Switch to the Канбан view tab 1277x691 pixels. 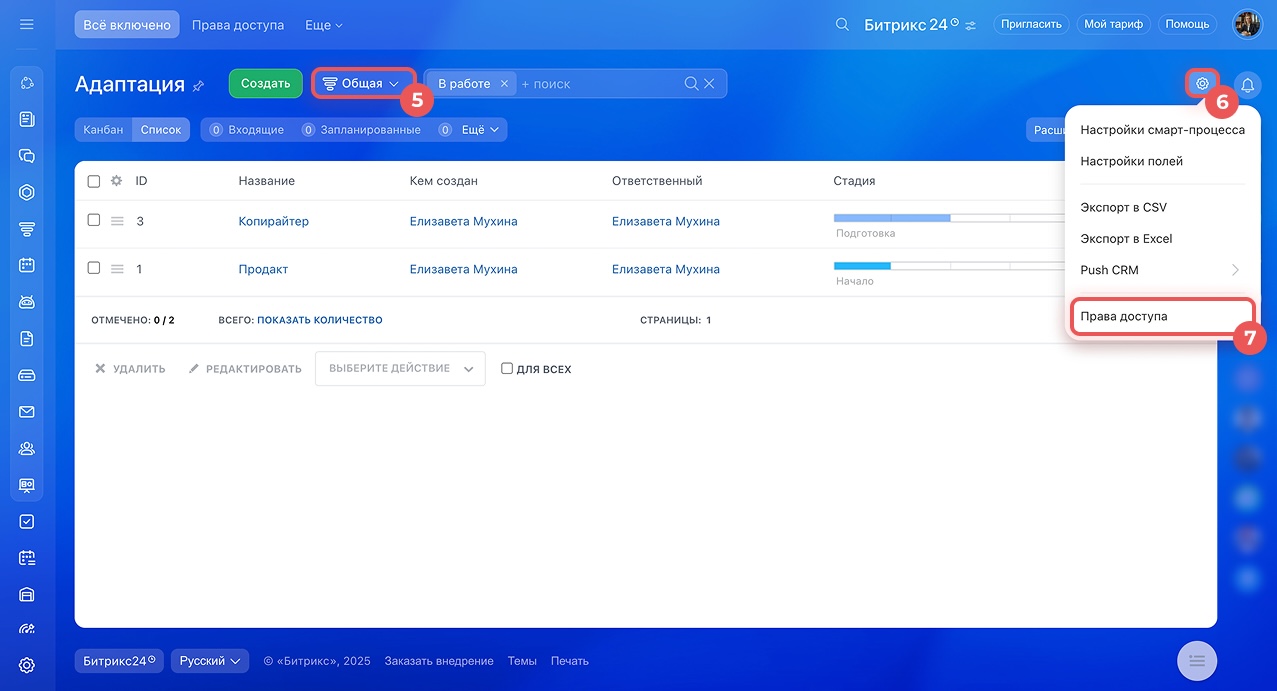click(x=103, y=130)
